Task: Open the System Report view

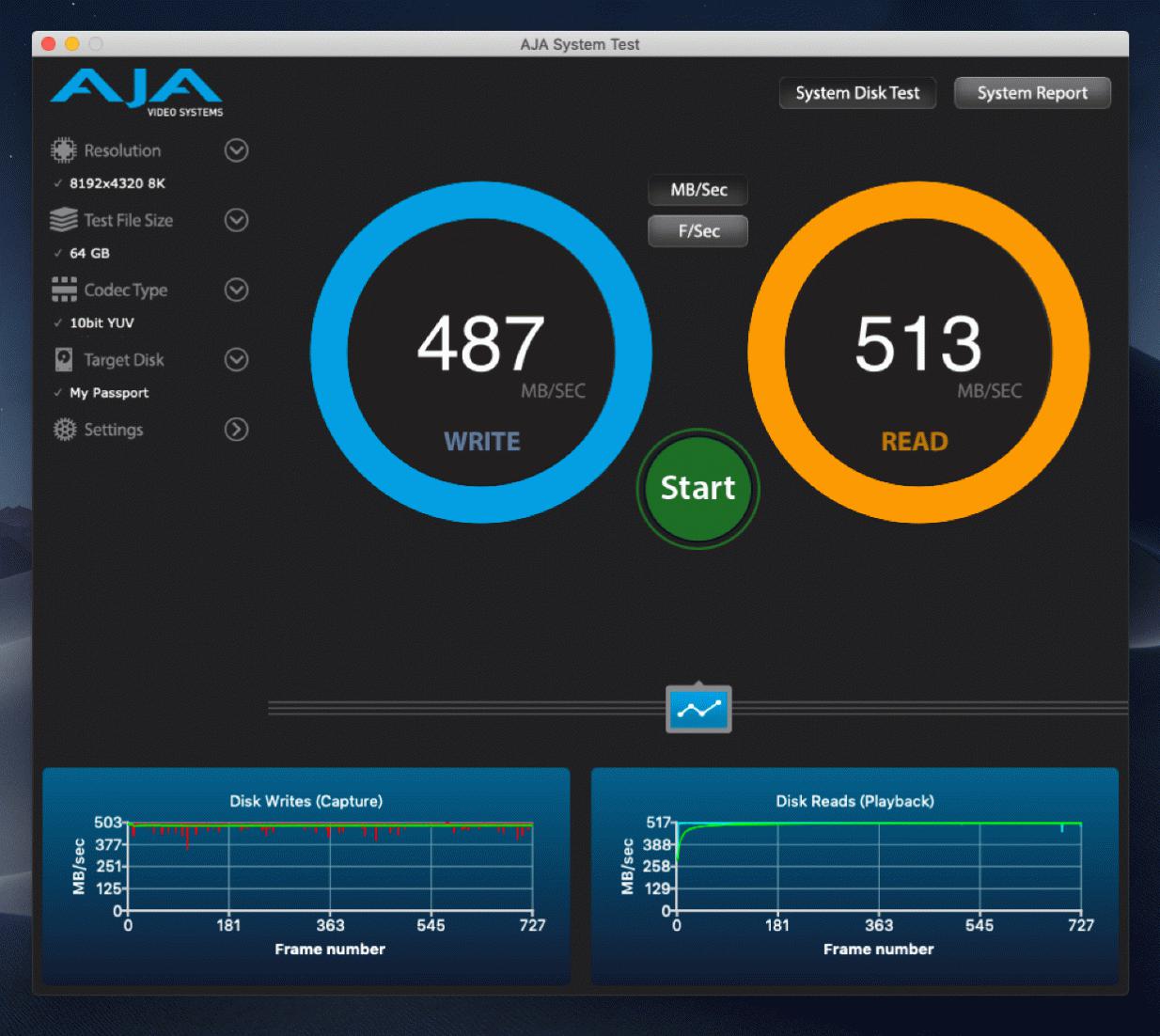Action: 1031,93
